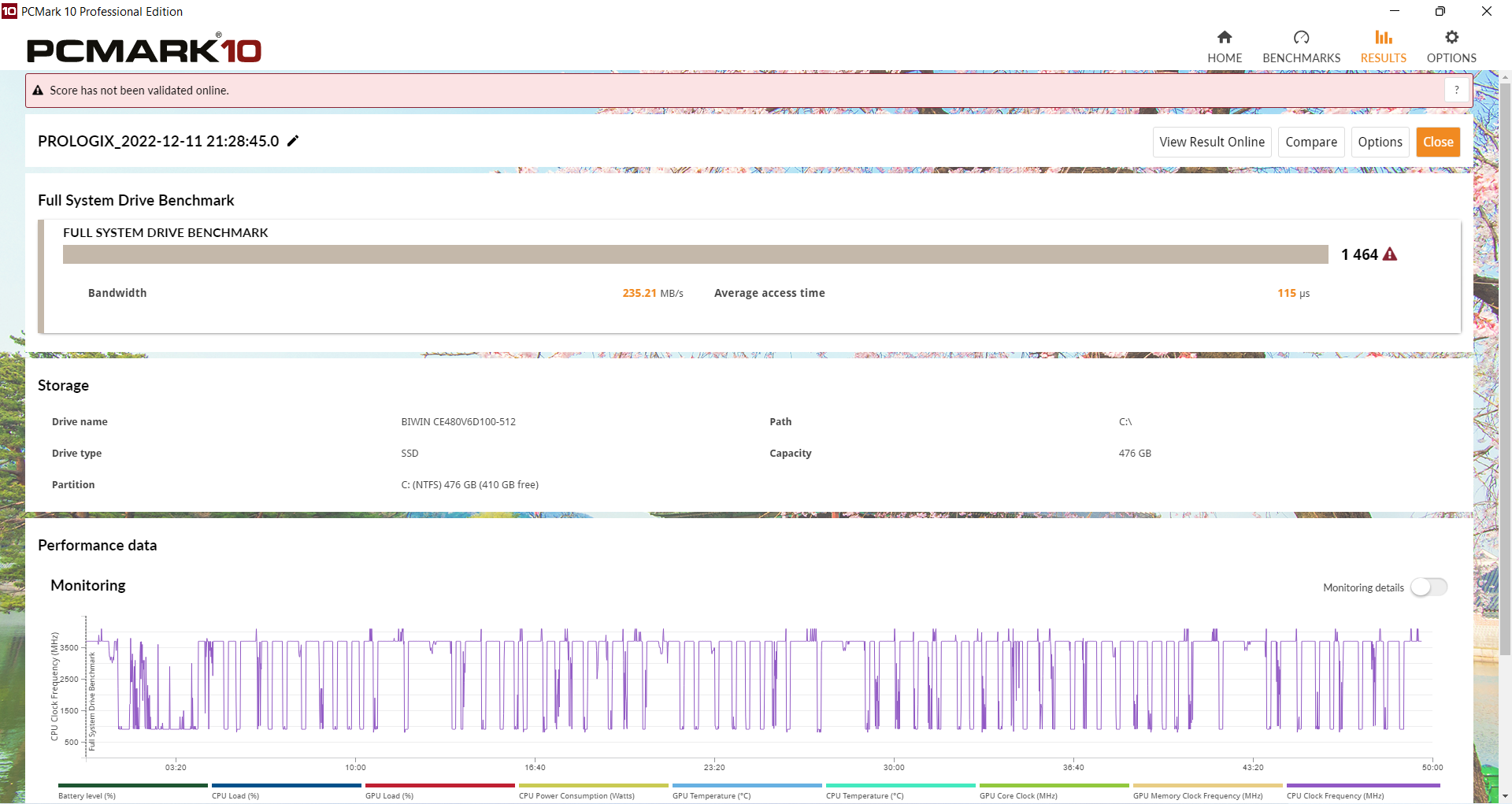
Task: Click the PCMark 10 logo
Action: tap(144, 50)
